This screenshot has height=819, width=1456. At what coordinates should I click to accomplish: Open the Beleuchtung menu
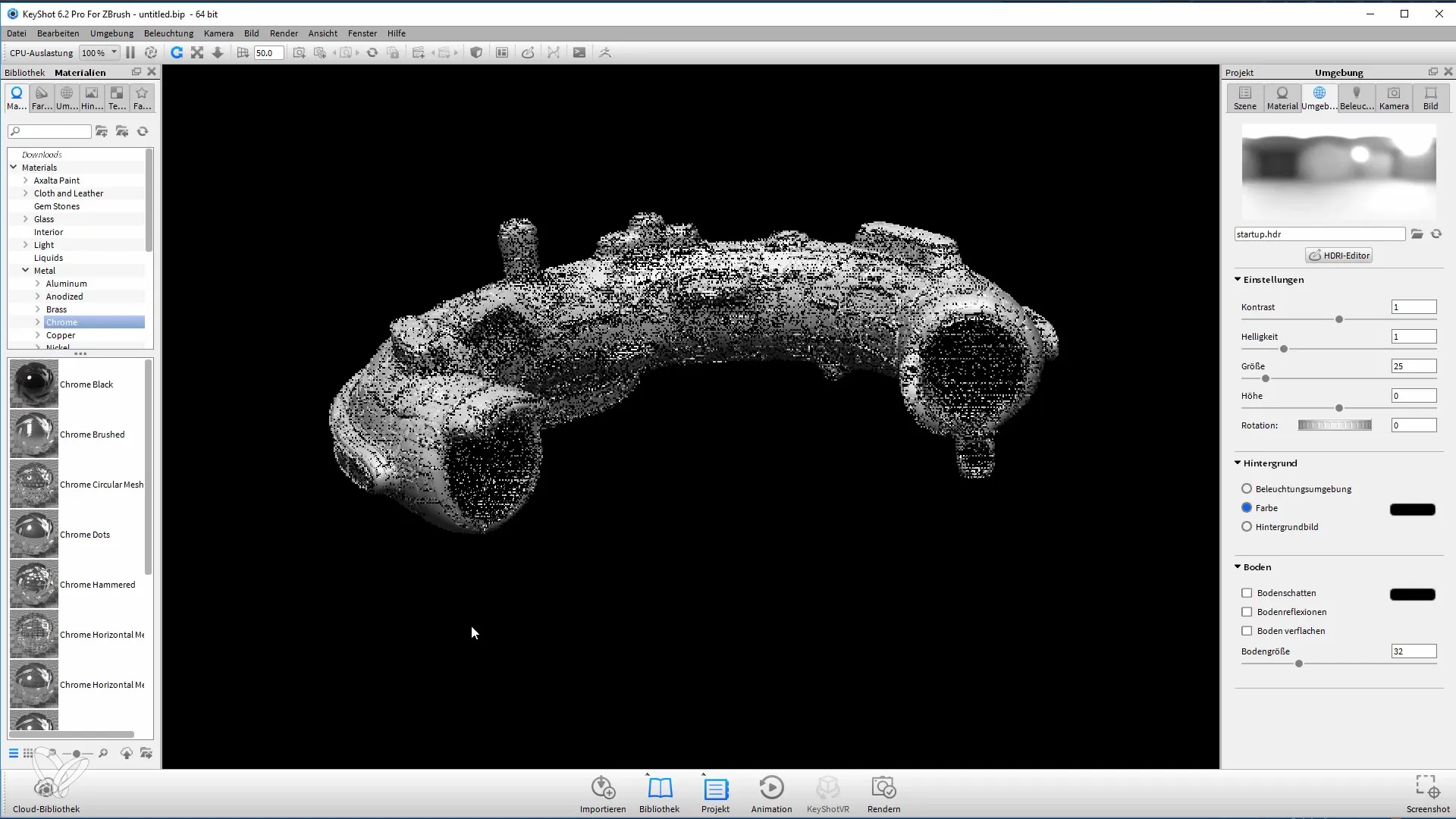(168, 33)
